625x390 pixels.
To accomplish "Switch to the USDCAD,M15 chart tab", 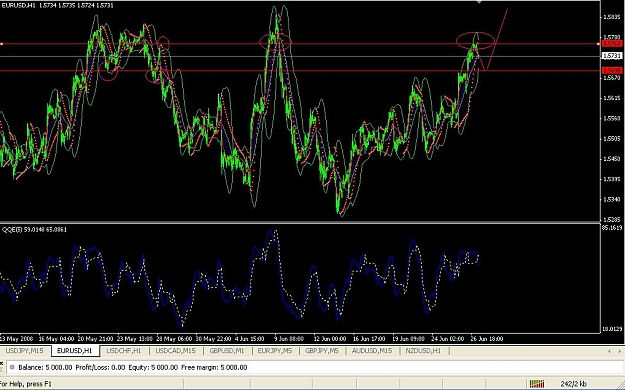I will 175,351.
